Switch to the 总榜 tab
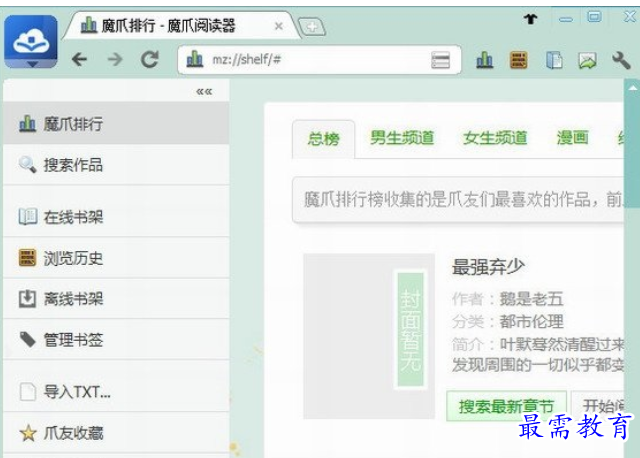Image resolution: width=640 pixels, height=458 pixels. (x=323, y=139)
